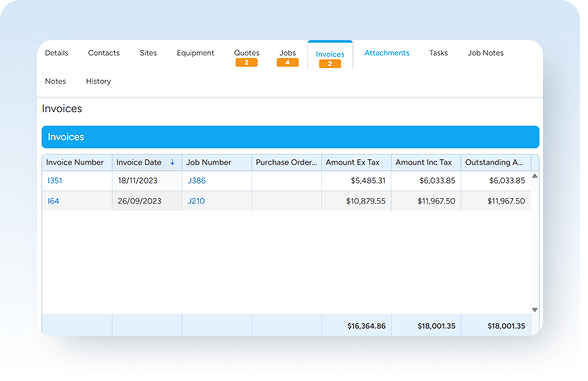Click the Purchase Order column header

coord(286,162)
